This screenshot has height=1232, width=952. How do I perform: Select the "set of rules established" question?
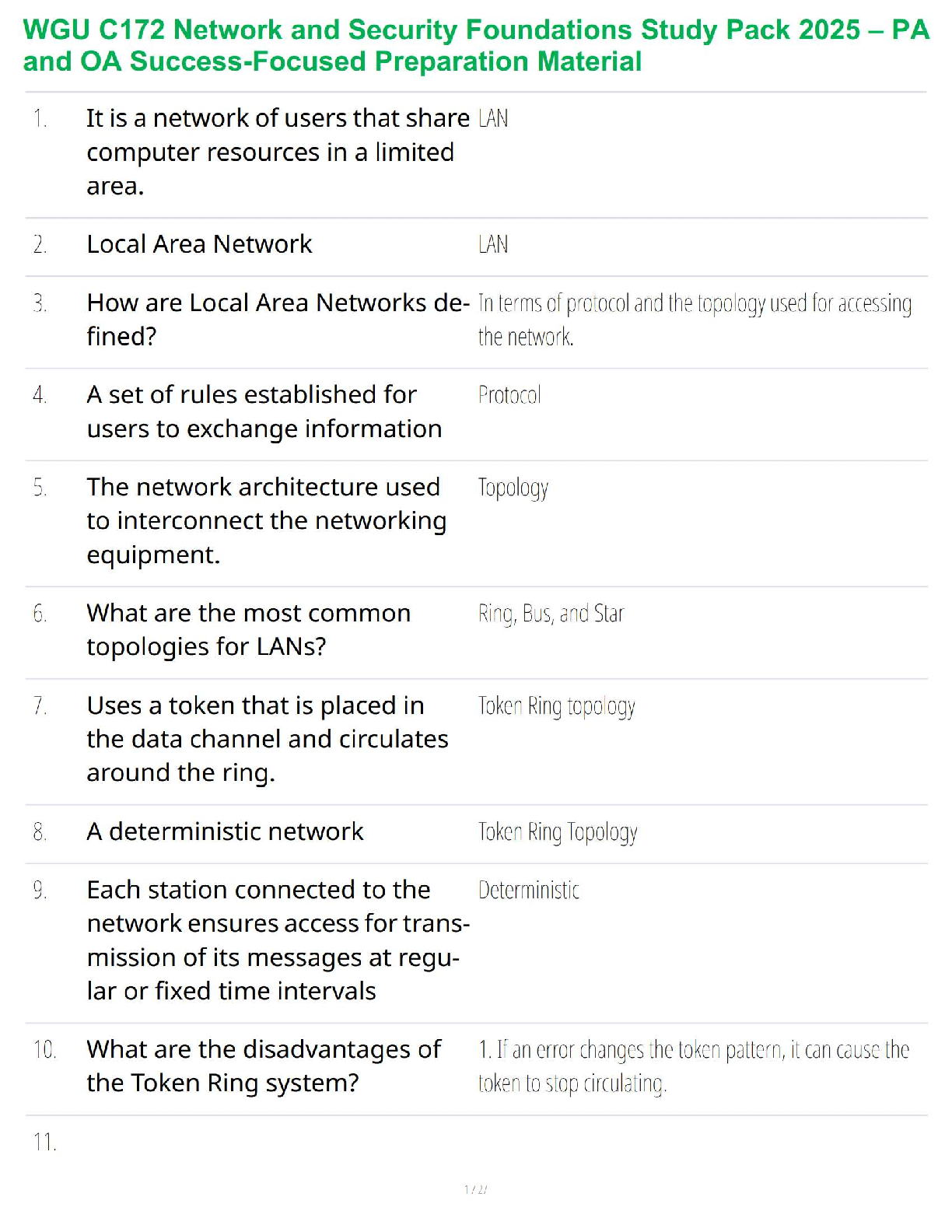tap(264, 411)
